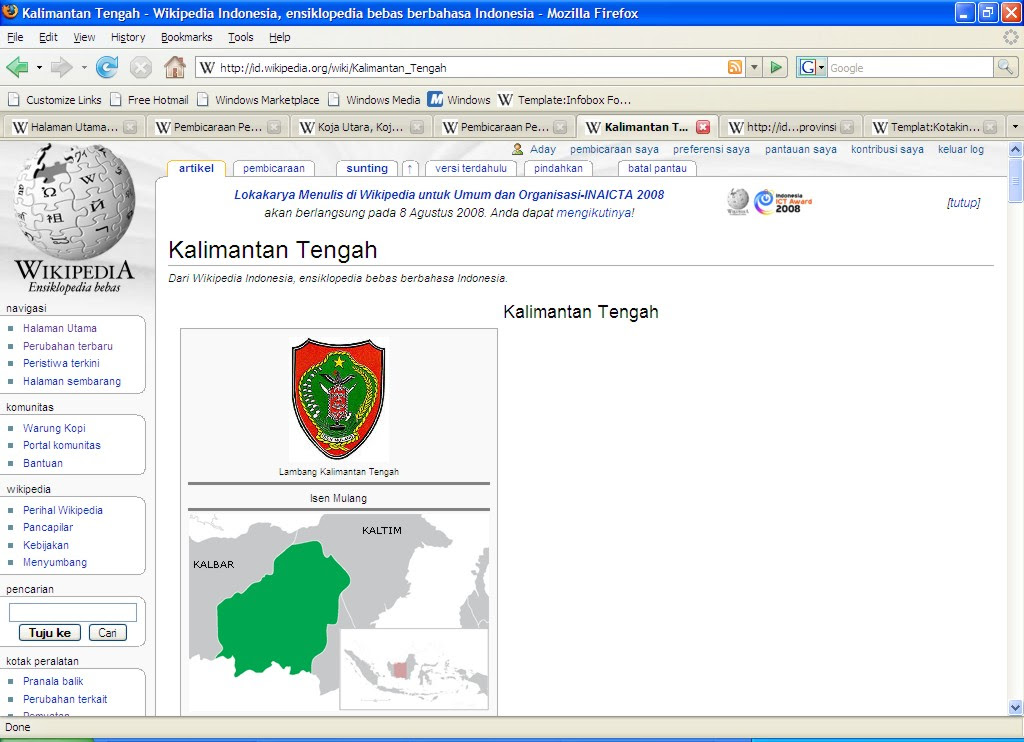Click the small Wikipedia logo in banner
The image size is (1024, 742).
pyautogui.click(x=738, y=201)
